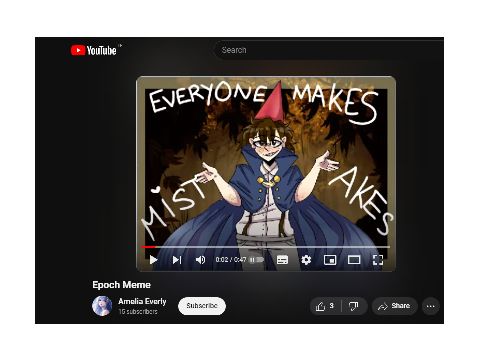Play the video with the play button

pyautogui.click(x=153, y=260)
